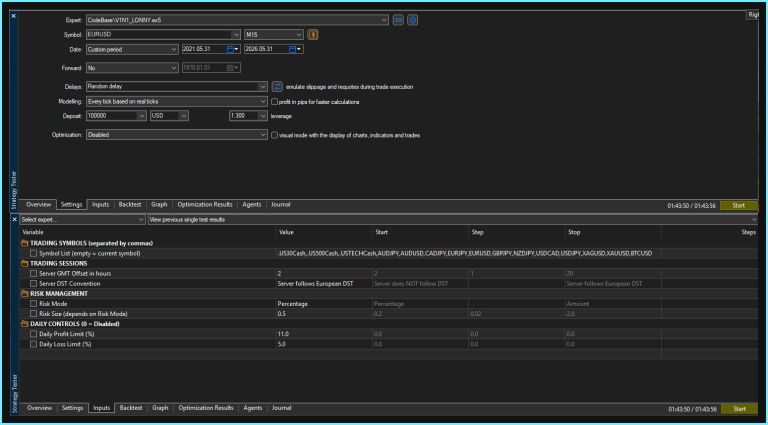The width and height of the screenshot is (768, 425).
Task: Click the TRADING SESSIONS group row
Action: click(389, 263)
